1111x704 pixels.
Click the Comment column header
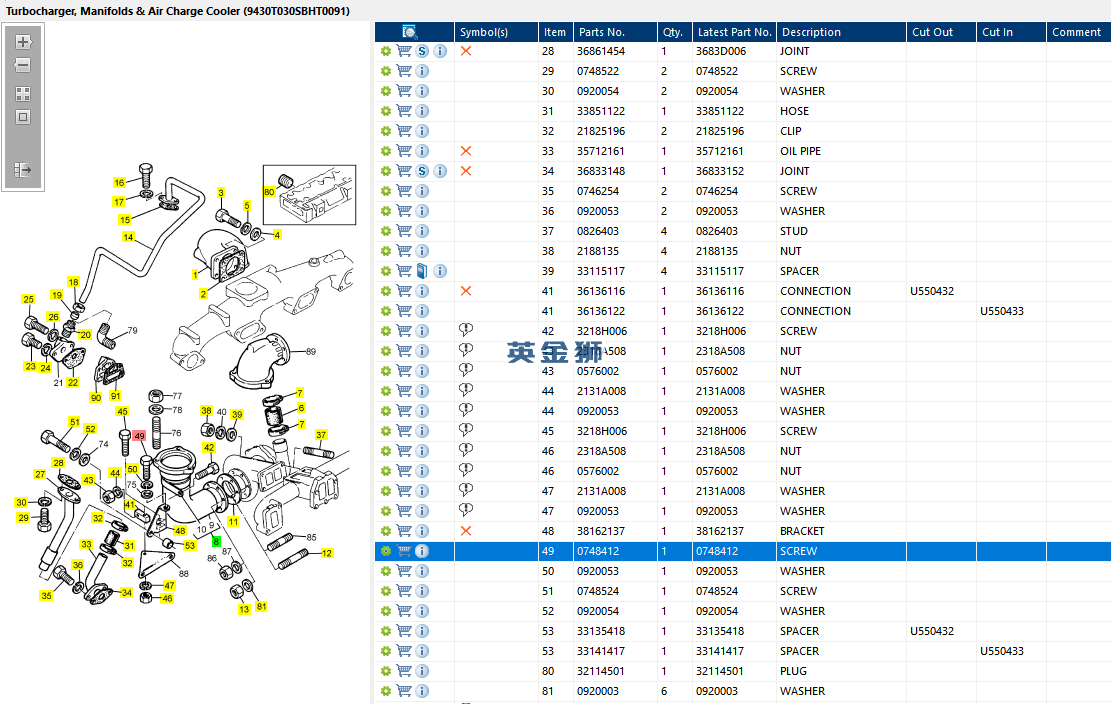(1078, 32)
